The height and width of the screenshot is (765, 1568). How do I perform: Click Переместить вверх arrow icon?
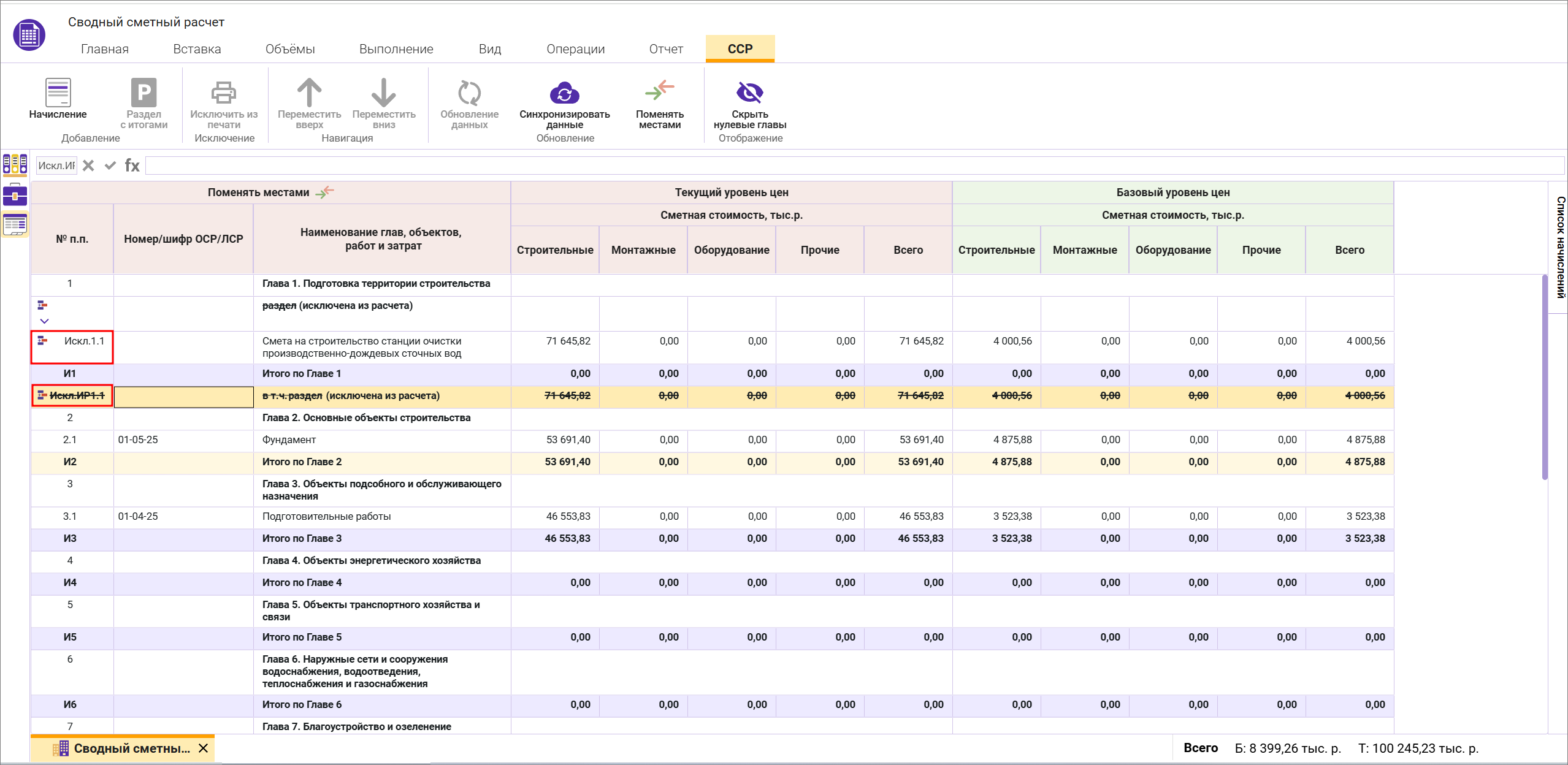pos(309,93)
